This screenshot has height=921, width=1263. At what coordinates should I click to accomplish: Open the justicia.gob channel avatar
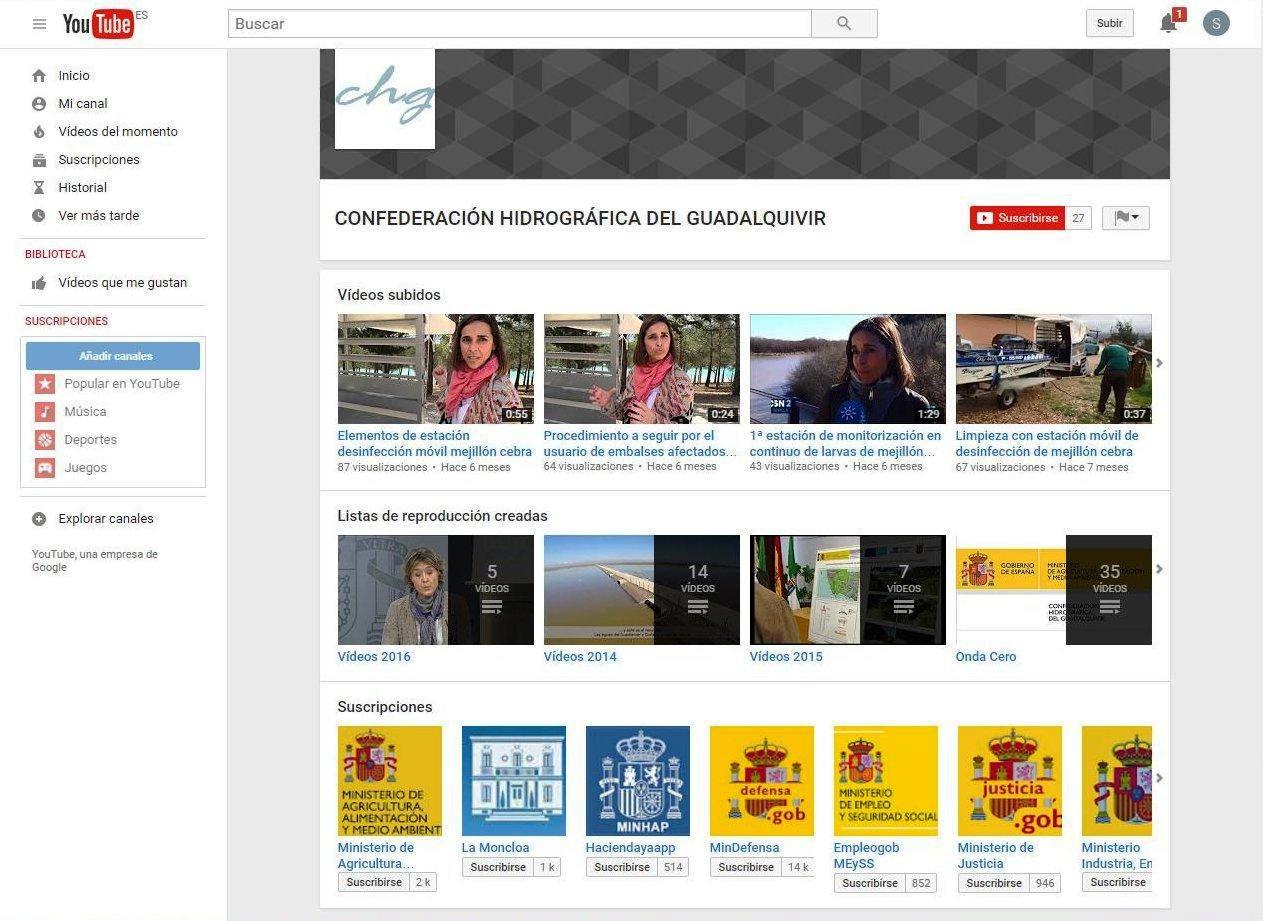pos(1010,781)
